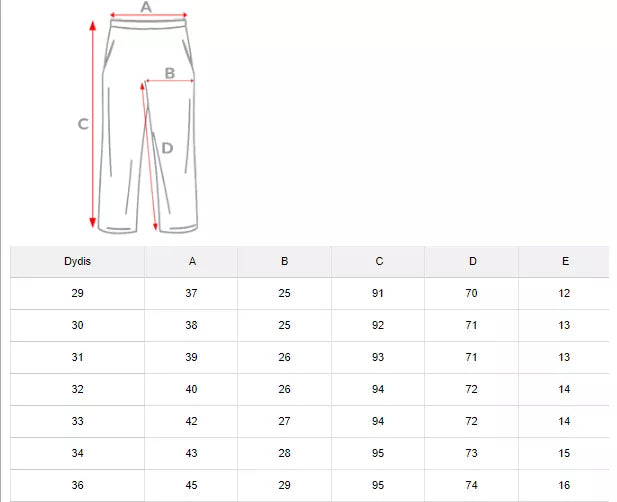The height and width of the screenshot is (502, 617).
Task: Click size 30 in the Dydis column
Action: (x=78, y=325)
